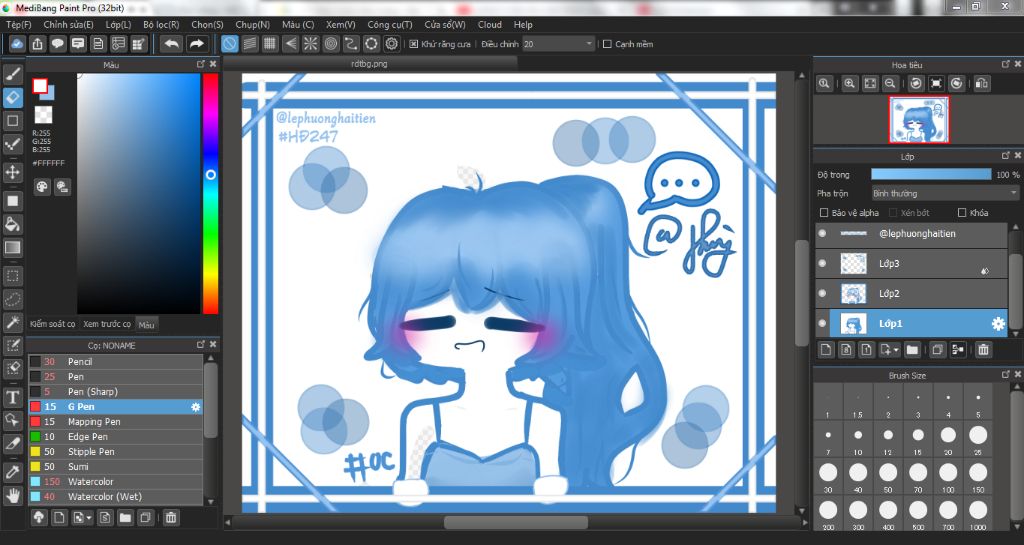Select the Watercolor brush
Viewport: 1024px width, 545px height.
tap(116, 482)
